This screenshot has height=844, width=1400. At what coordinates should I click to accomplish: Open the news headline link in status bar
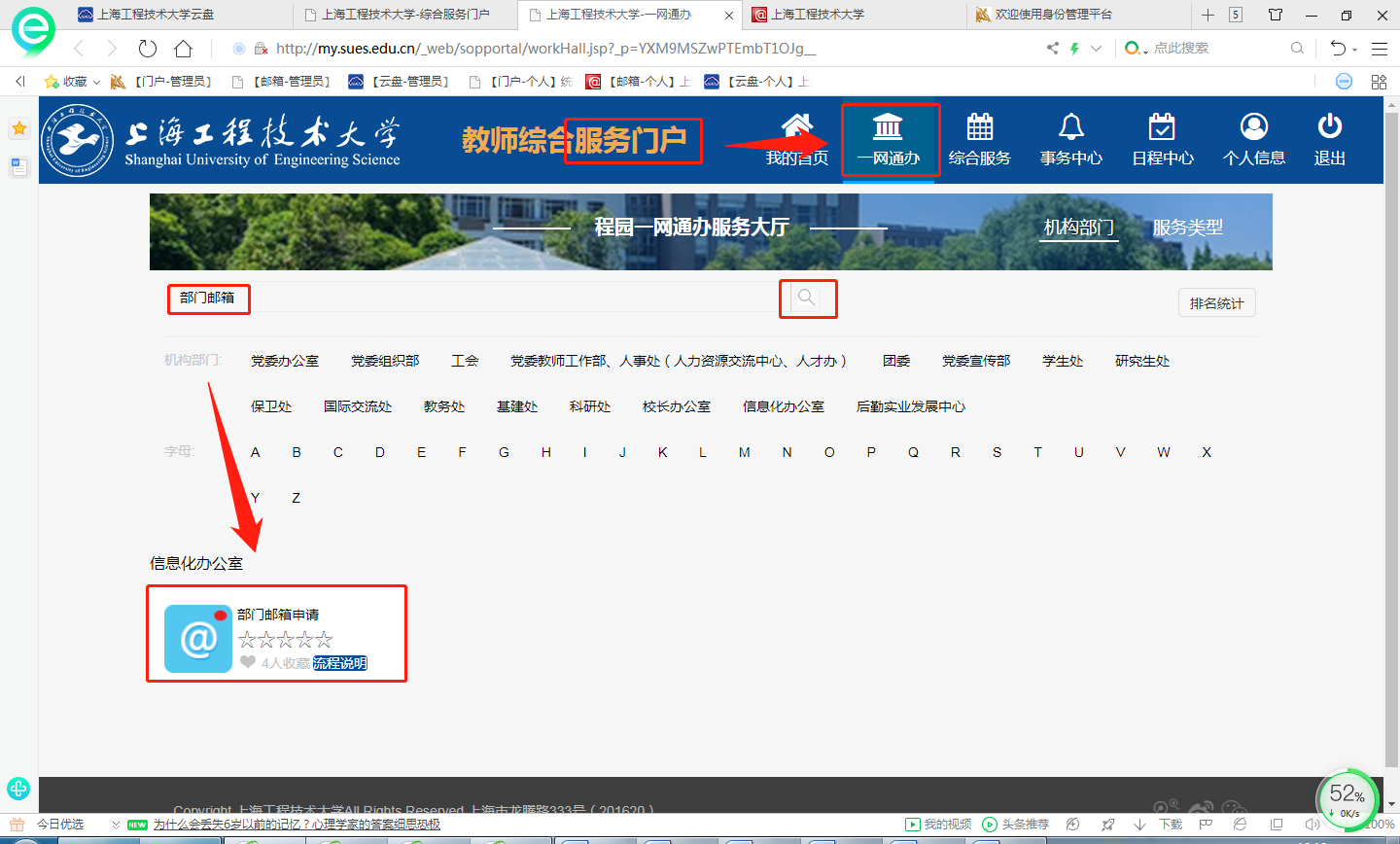pyautogui.click(x=297, y=825)
